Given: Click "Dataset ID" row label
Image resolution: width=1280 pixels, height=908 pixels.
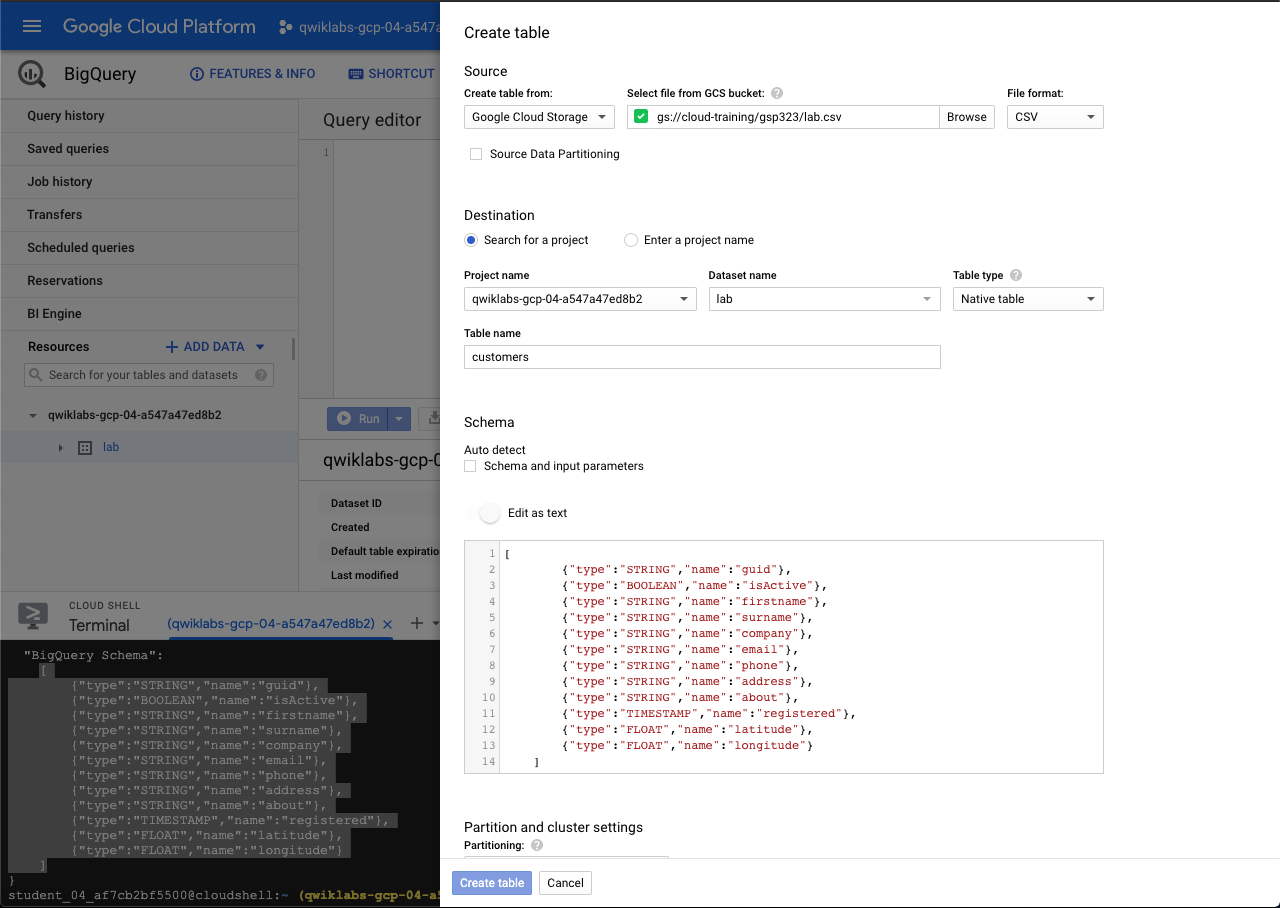Looking at the screenshot, I should 356,503.
